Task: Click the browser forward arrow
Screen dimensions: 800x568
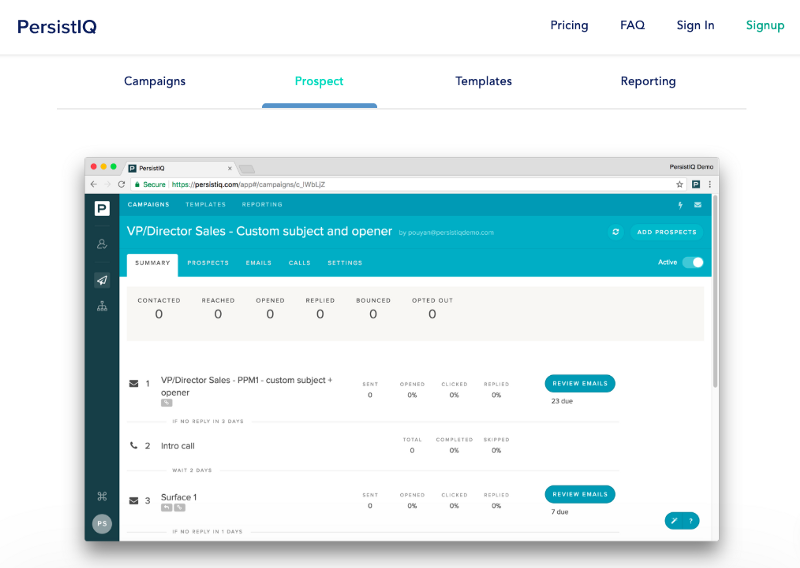Action: click(107, 184)
